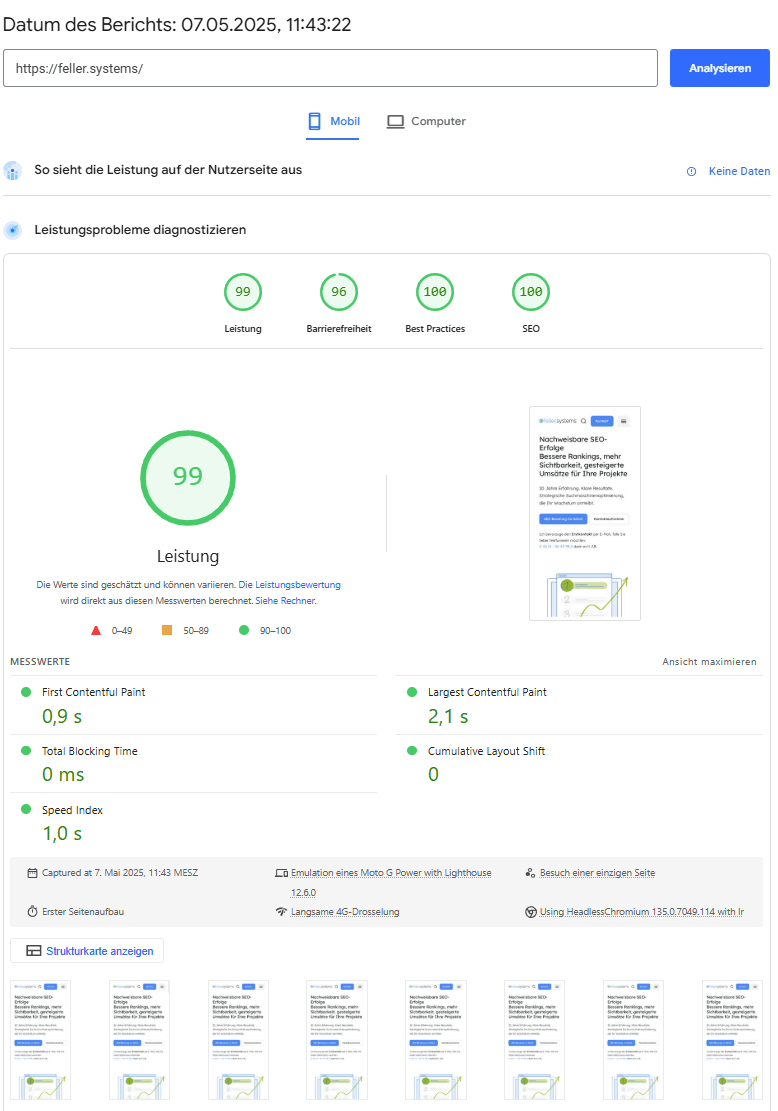Click the Cumulative Layout Shift metric label
This screenshot has height=1111, width=778.
pos(487,751)
